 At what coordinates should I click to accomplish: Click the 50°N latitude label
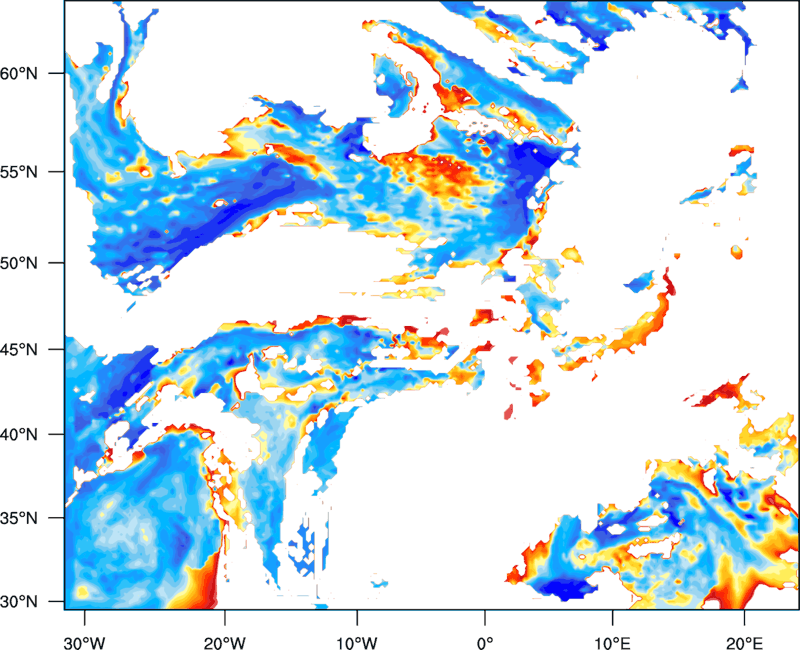tap(19, 263)
